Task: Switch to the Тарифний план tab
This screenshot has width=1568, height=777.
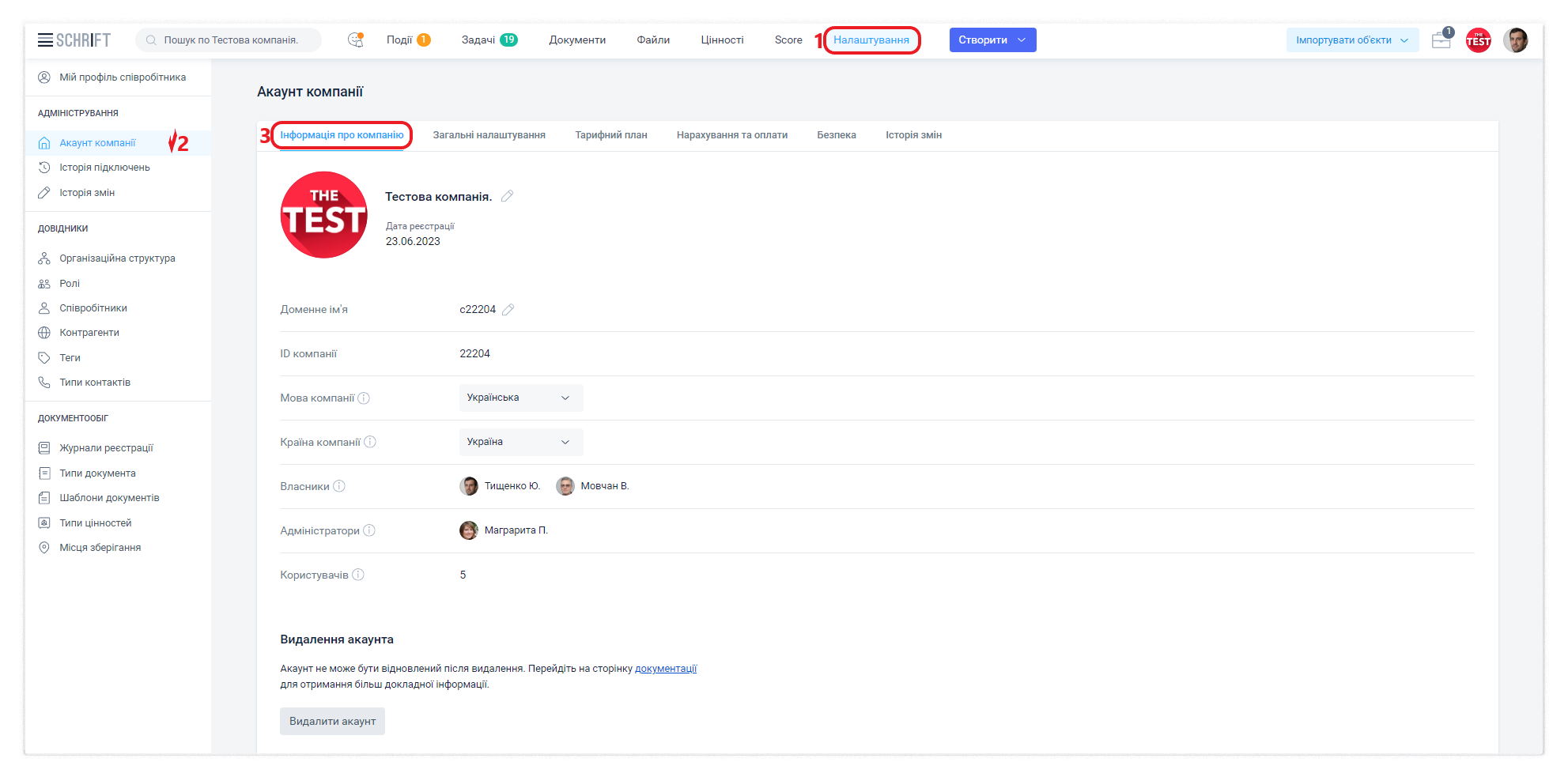Action: pos(610,135)
